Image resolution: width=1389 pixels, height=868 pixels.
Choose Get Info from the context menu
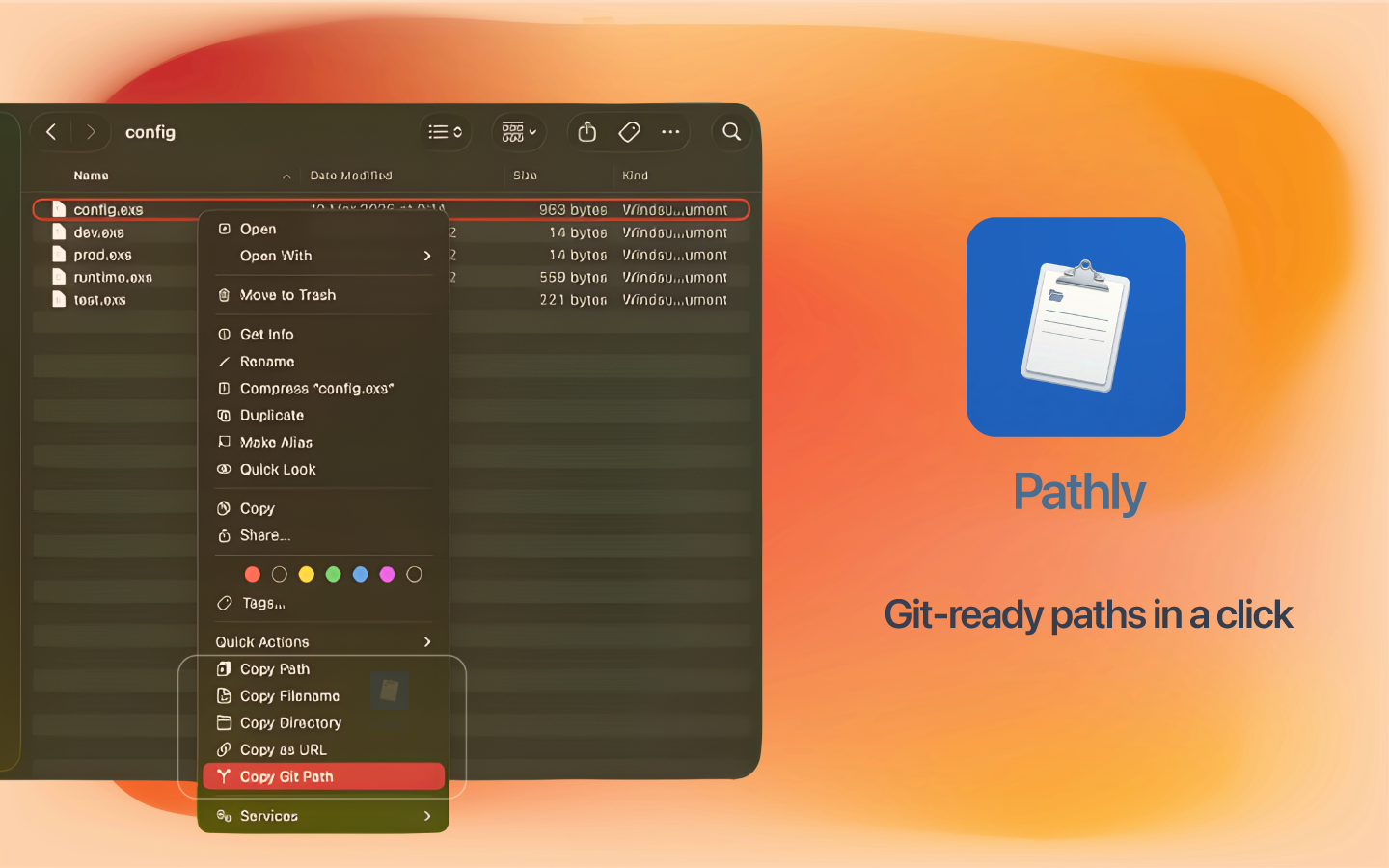click(x=266, y=334)
